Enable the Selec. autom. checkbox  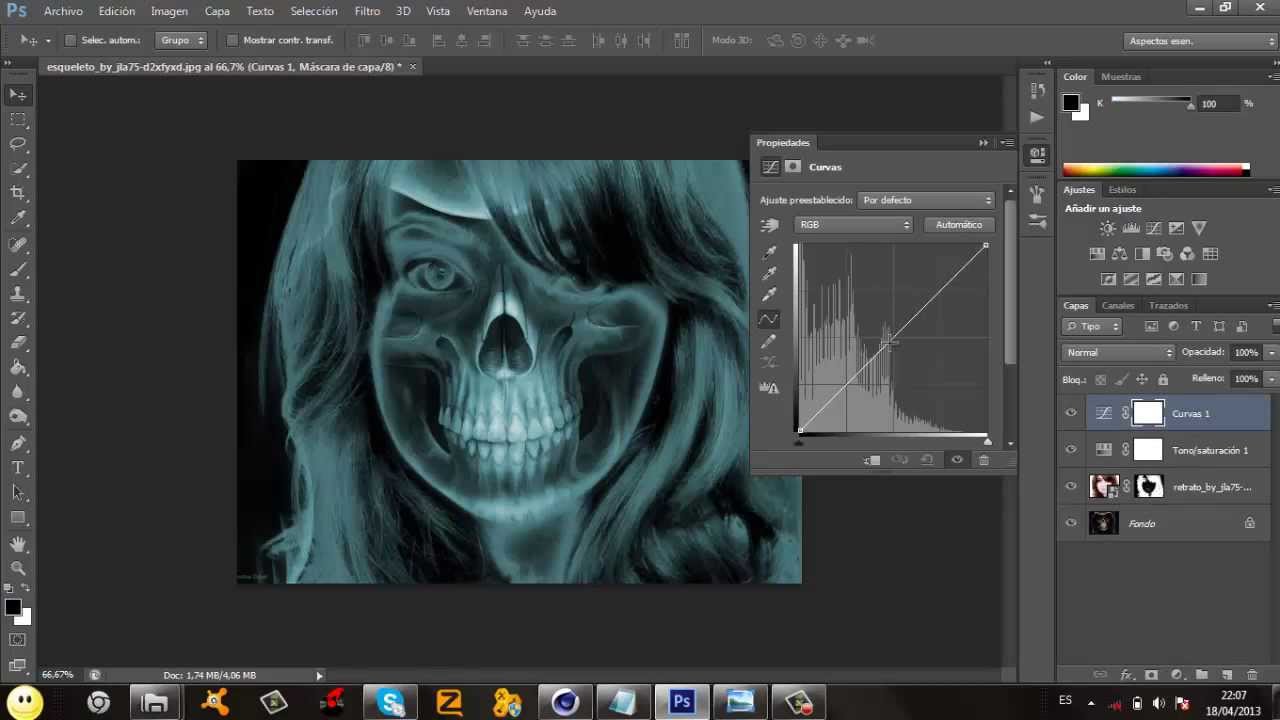pyautogui.click(x=70, y=41)
